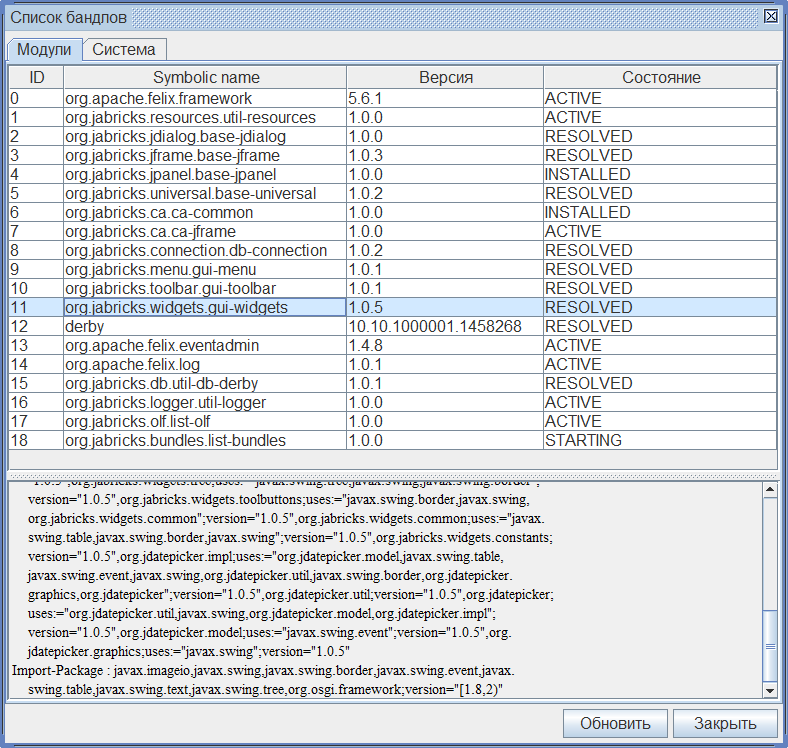This screenshot has height=748, width=788.
Task: Click ACTIVE state of eventadmin row
Action: click(x=660, y=345)
